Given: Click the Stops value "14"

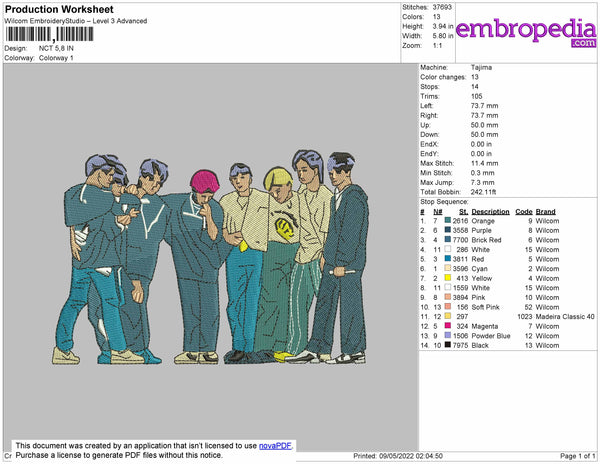Looking at the screenshot, I should click(475, 87).
